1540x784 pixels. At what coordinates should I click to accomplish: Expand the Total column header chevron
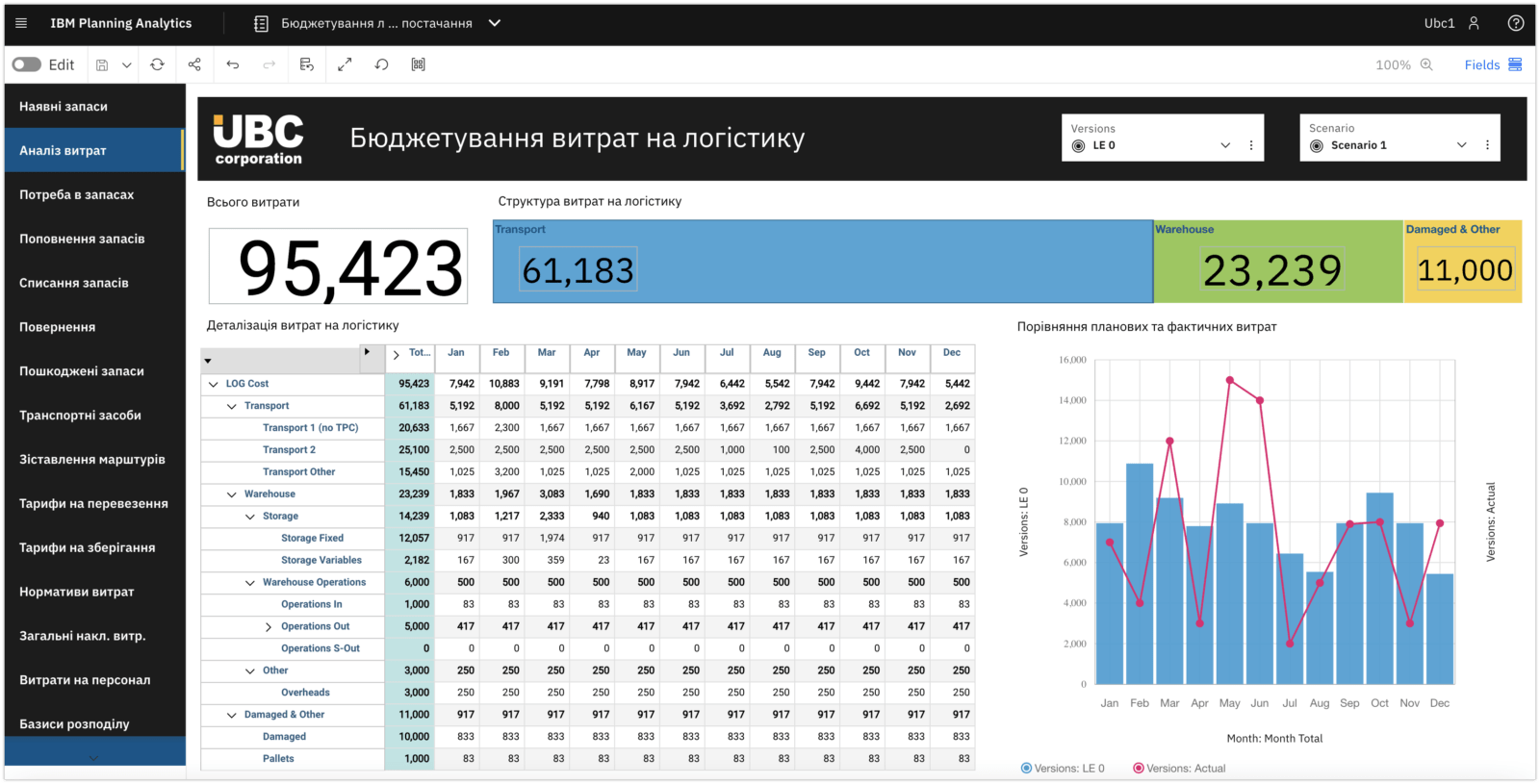(396, 354)
